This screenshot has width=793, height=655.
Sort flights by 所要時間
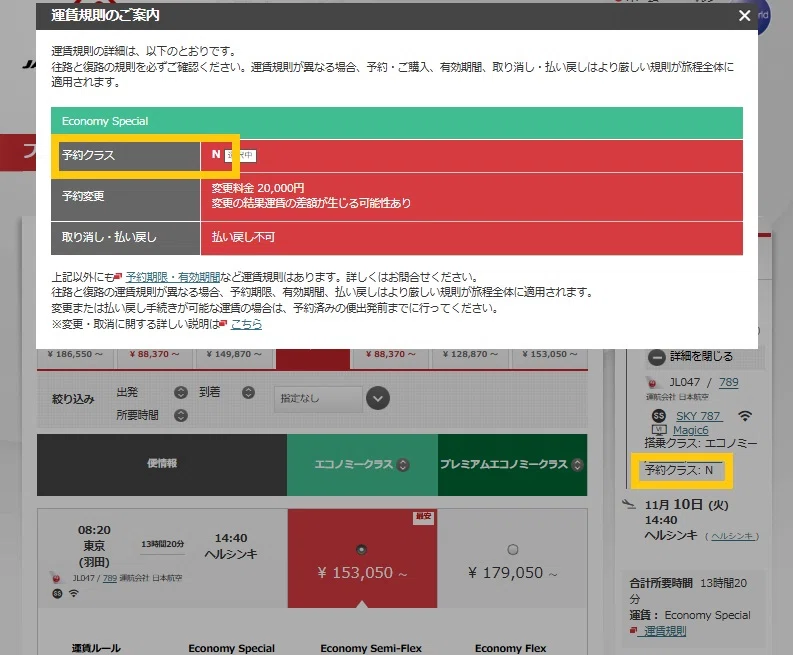tap(181, 415)
